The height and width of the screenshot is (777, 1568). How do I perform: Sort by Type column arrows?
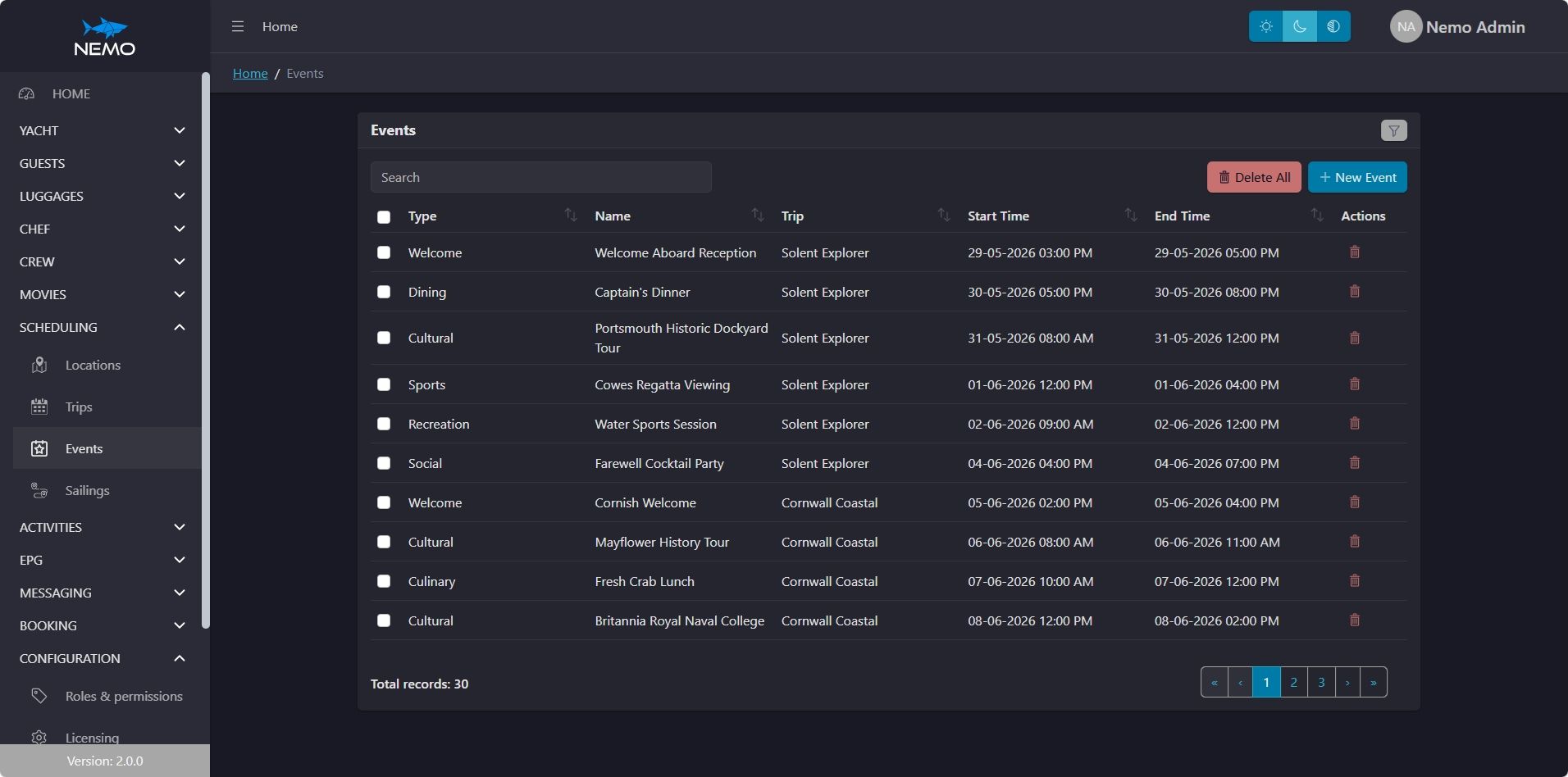571,215
